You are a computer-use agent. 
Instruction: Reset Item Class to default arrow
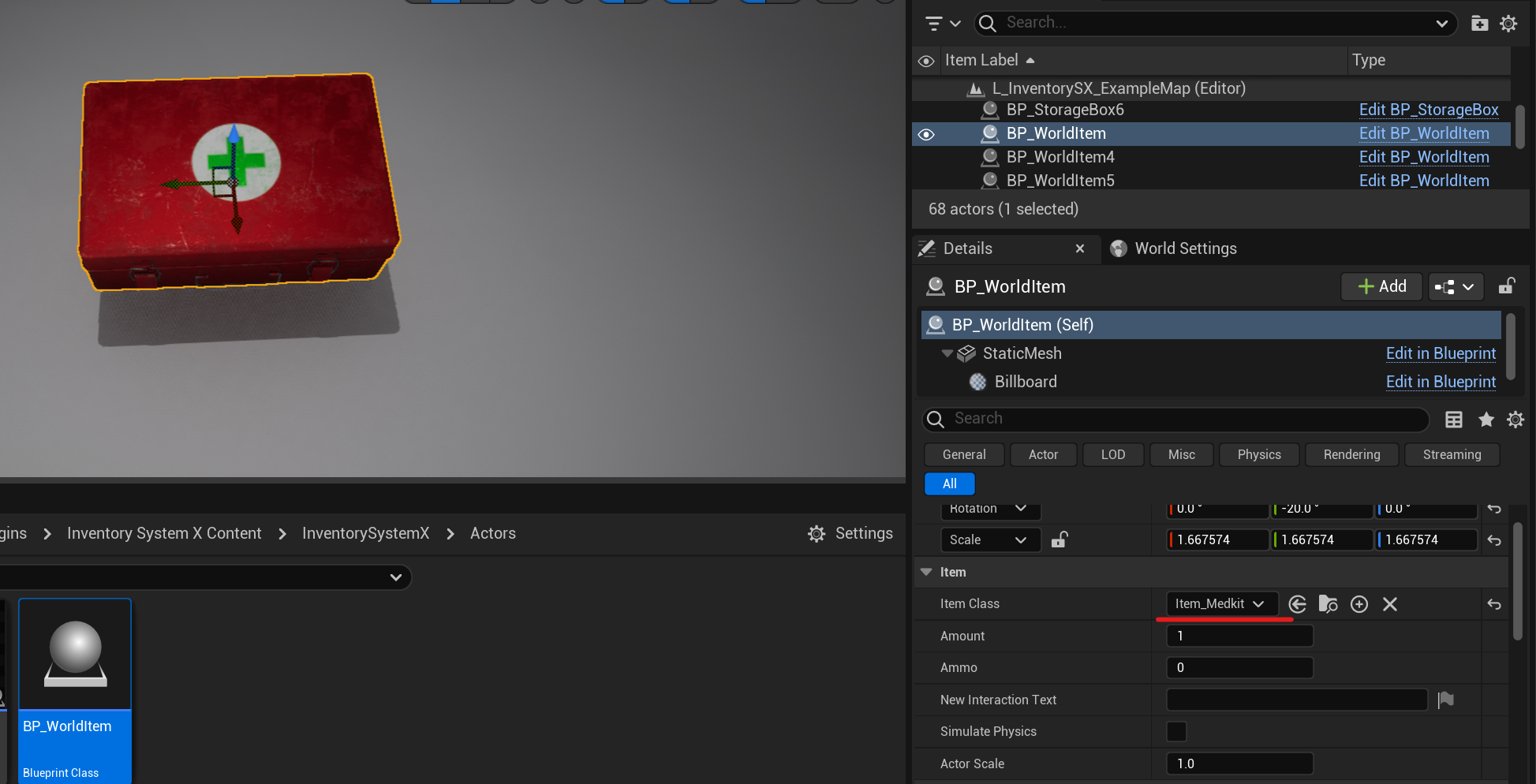[x=1494, y=604]
